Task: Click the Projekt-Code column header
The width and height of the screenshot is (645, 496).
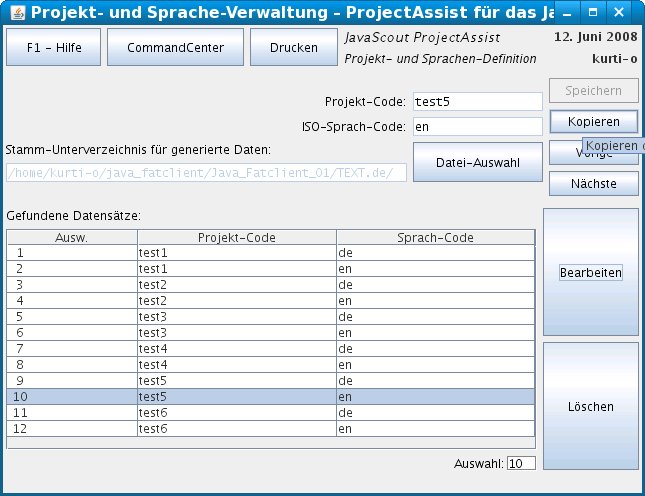Action: click(236, 238)
